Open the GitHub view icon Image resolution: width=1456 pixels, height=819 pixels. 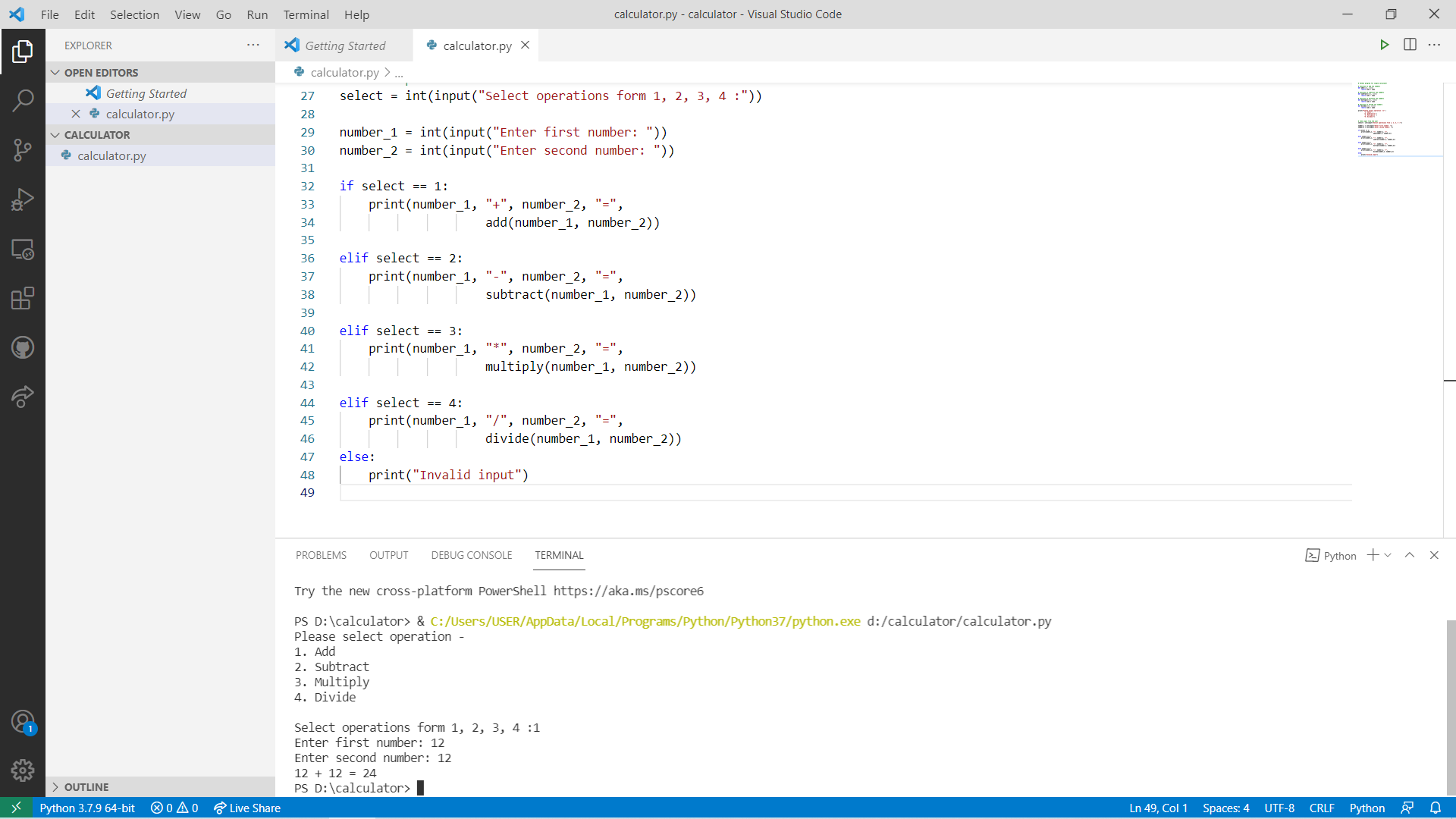click(x=23, y=348)
